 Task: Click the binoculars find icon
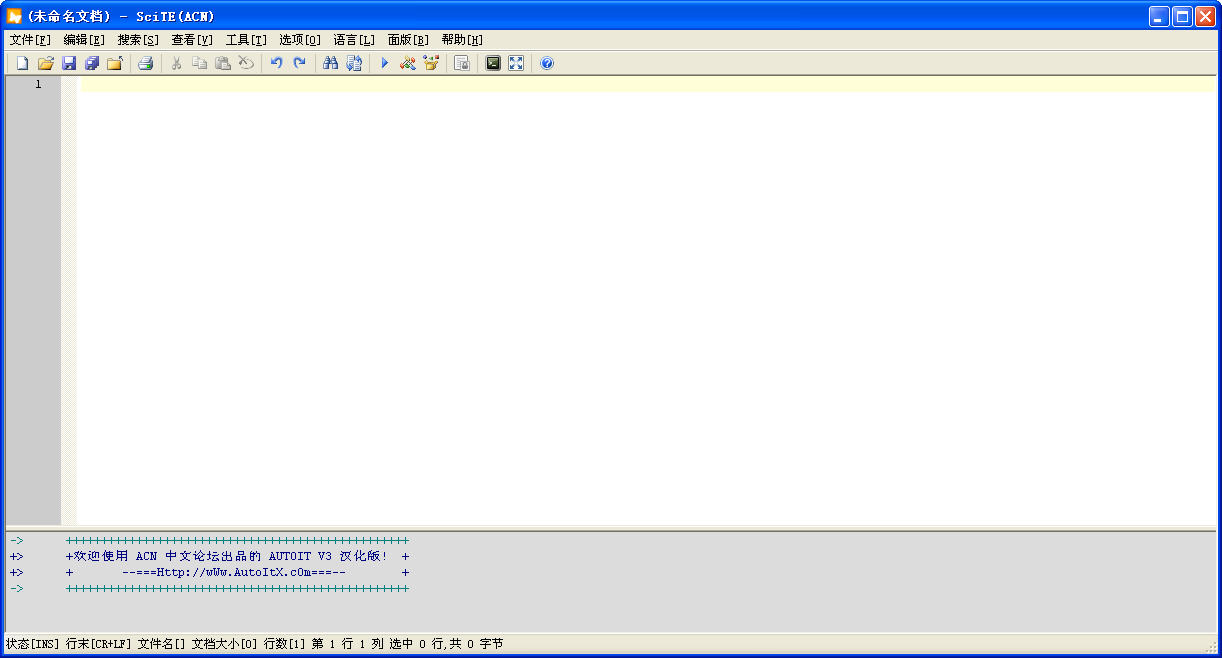click(x=330, y=63)
